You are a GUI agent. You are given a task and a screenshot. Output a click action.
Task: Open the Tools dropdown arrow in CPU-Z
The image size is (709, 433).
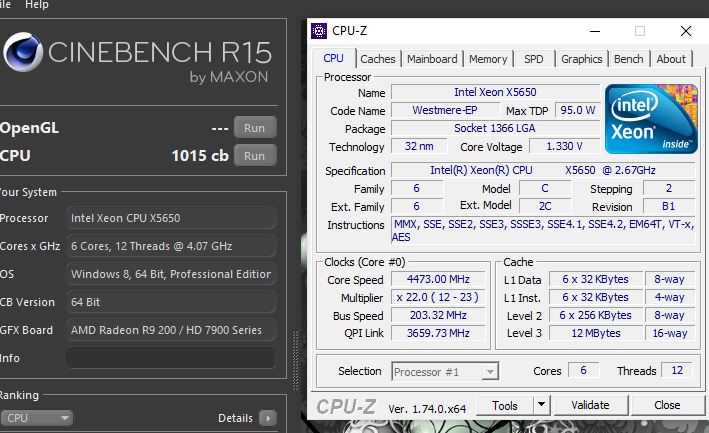pyautogui.click(x=541, y=405)
